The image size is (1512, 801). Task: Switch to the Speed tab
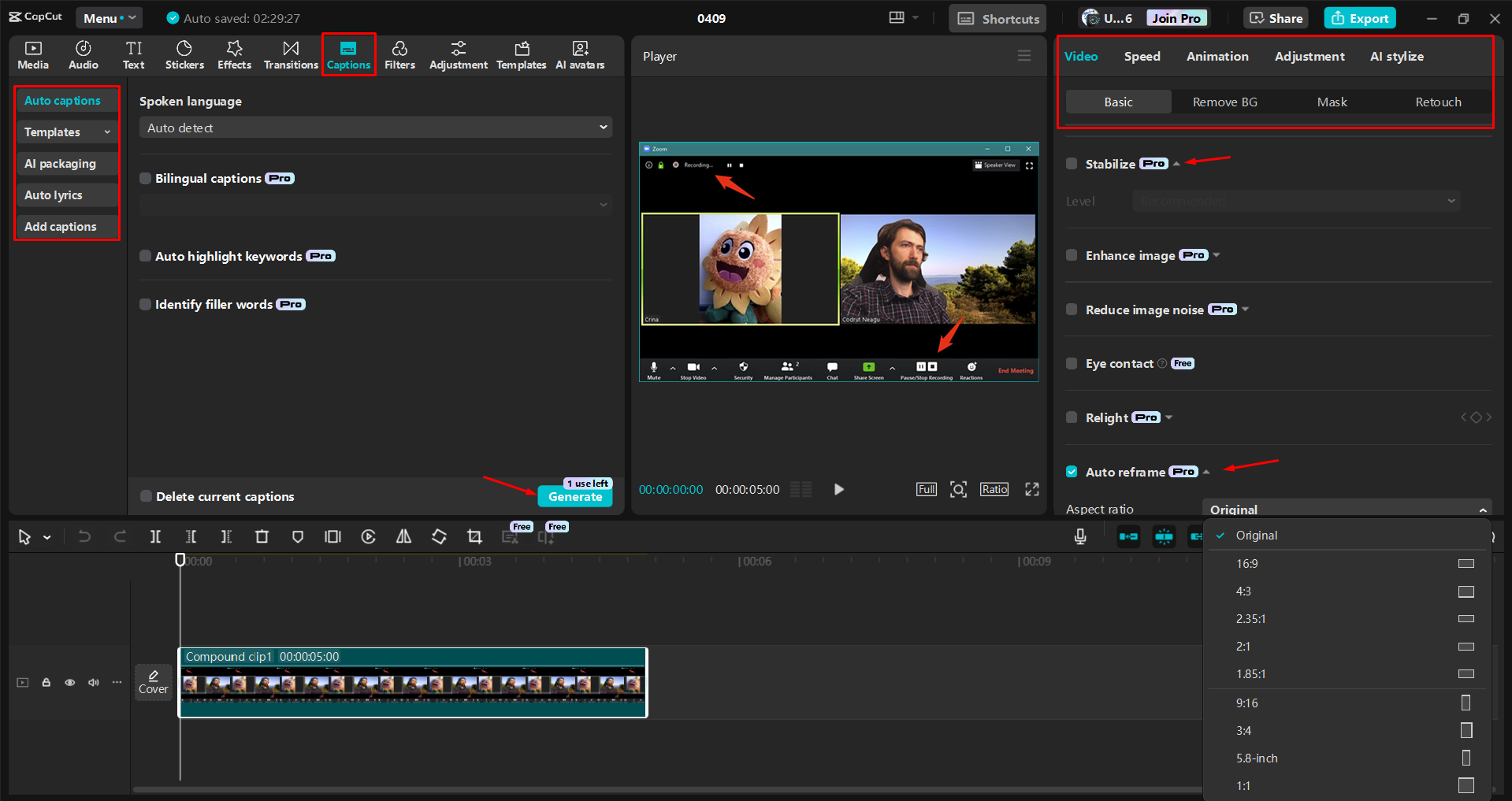click(1142, 57)
